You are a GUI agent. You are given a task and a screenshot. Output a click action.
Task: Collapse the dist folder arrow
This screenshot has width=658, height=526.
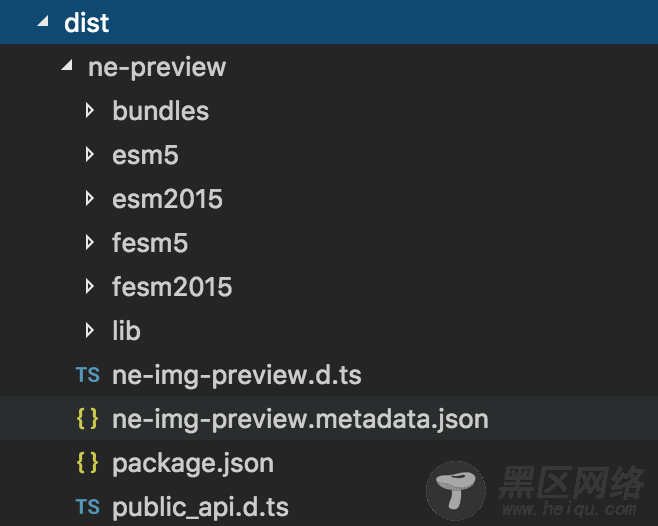43,21
